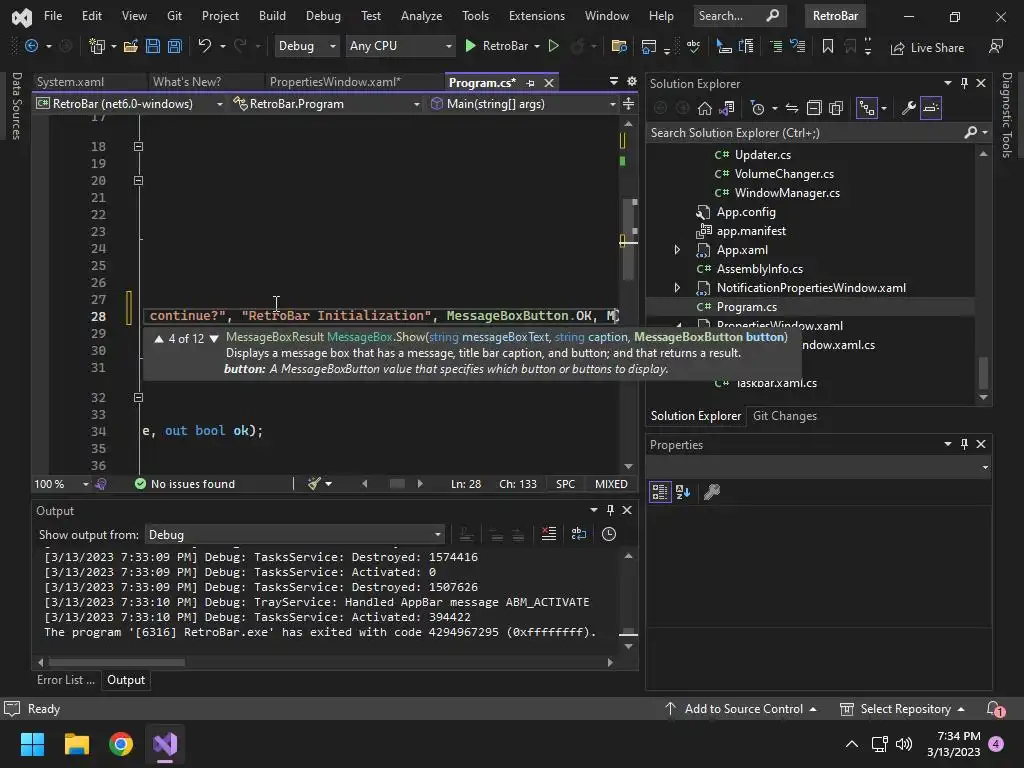Image resolution: width=1024 pixels, height=768 pixels.
Task: Click the Uncomment selected lines icon
Action: [x=797, y=46]
